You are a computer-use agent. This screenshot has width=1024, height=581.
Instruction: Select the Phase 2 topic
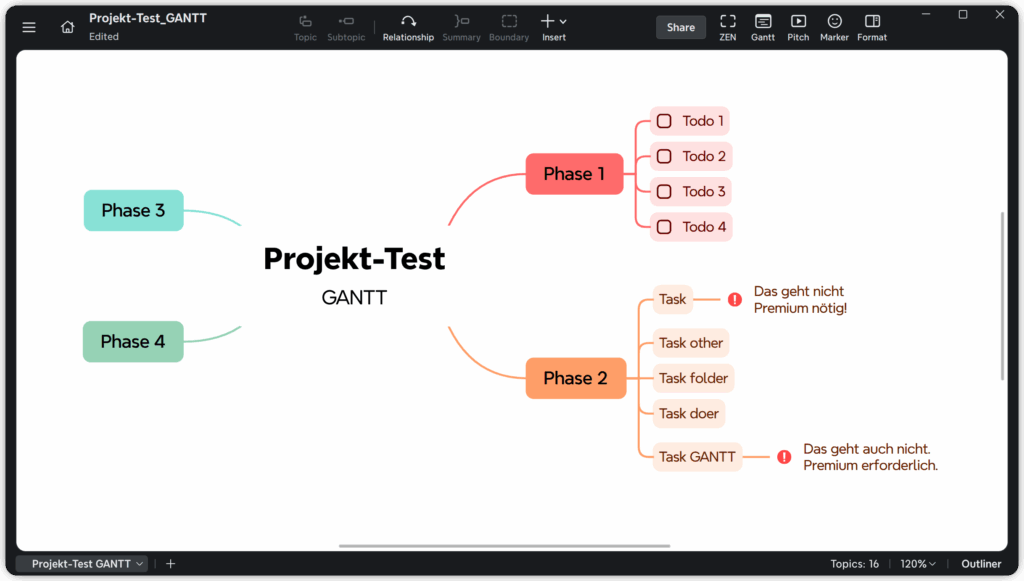[x=575, y=378]
